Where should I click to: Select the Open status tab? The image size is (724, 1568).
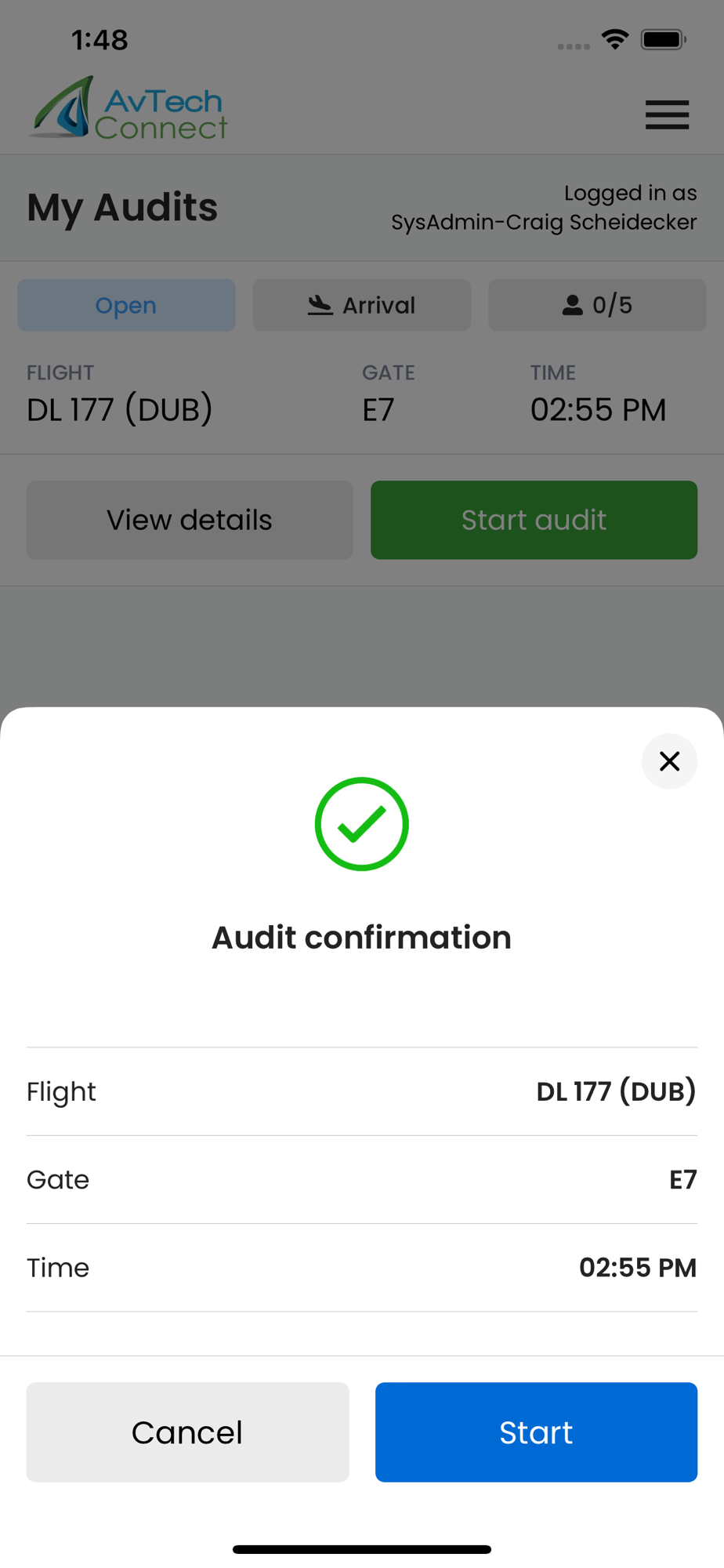(126, 305)
